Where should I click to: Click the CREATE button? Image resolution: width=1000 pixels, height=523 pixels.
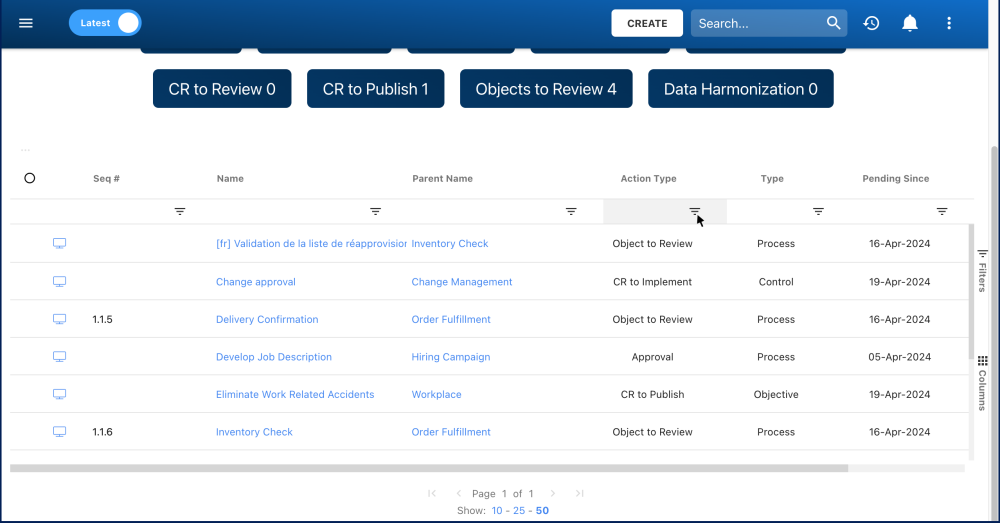(x=647, y=23)
